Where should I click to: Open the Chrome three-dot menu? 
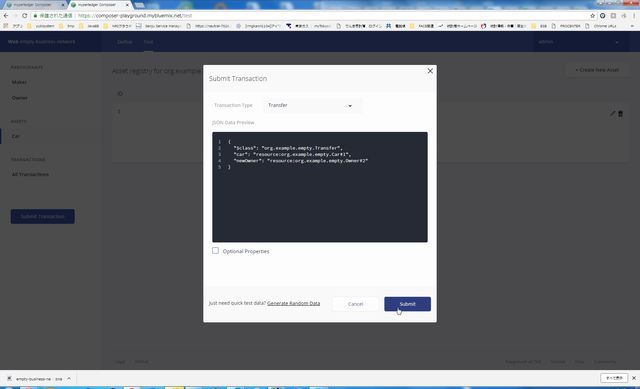pyautogui.click(x=634, y=16)
